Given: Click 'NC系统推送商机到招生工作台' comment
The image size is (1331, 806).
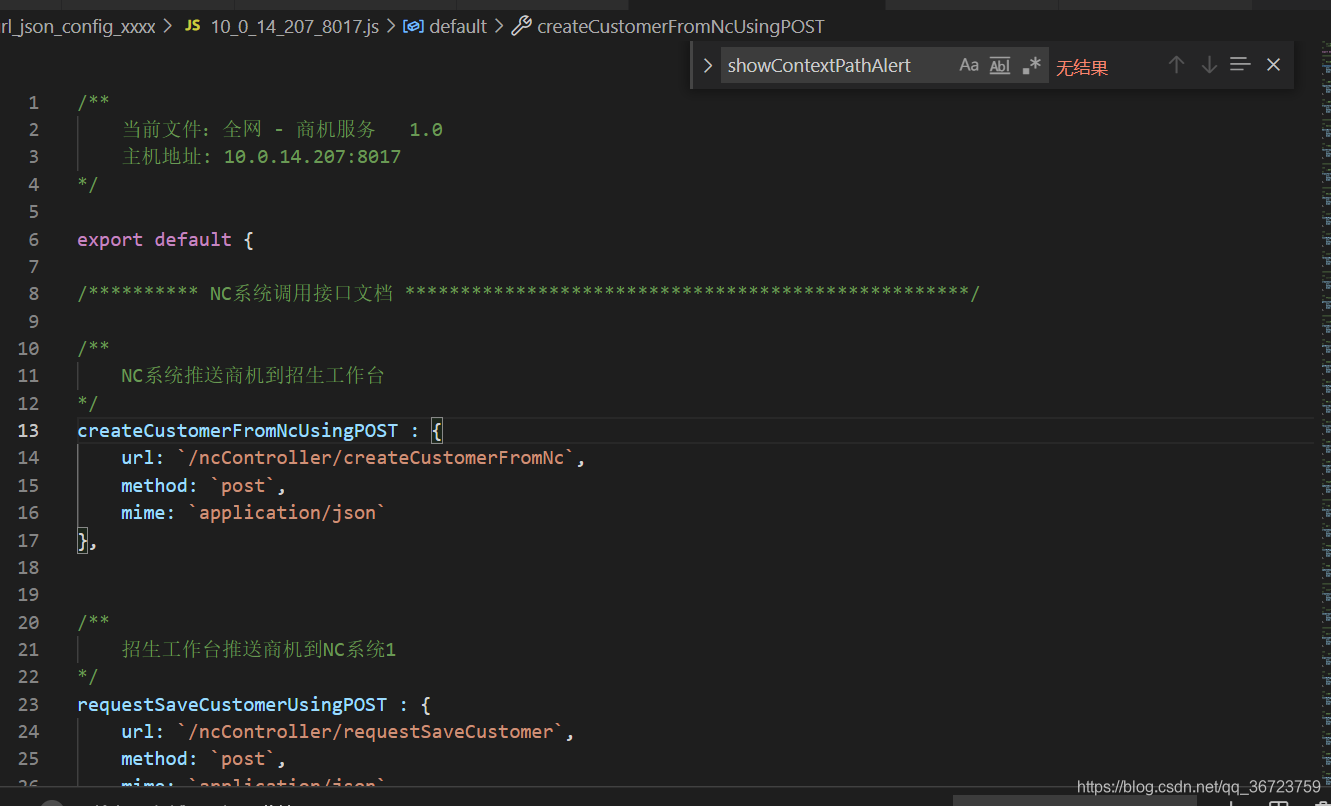Looking at the screenshot, I should pos(253,375).
